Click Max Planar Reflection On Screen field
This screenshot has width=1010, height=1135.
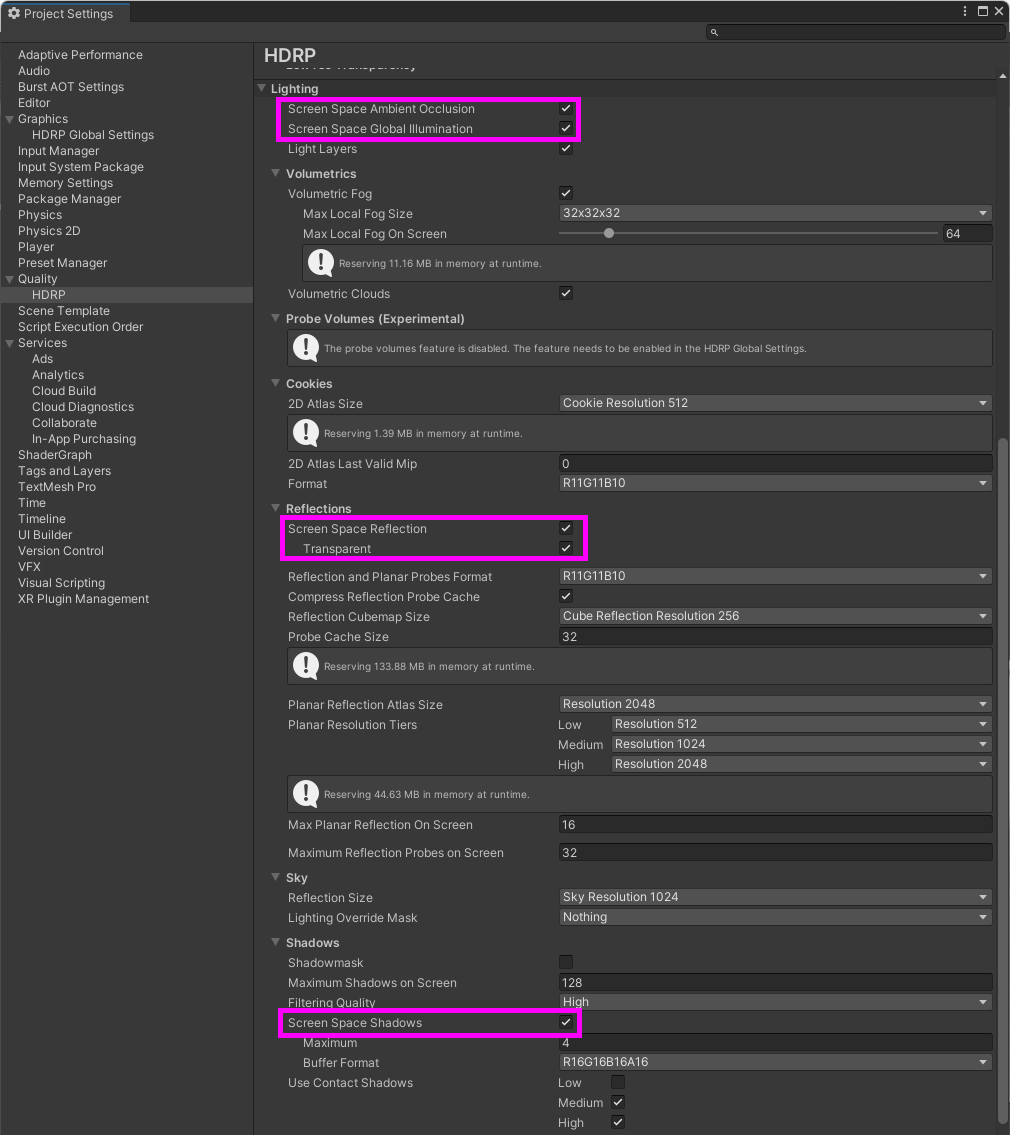[x=775, y=825]
